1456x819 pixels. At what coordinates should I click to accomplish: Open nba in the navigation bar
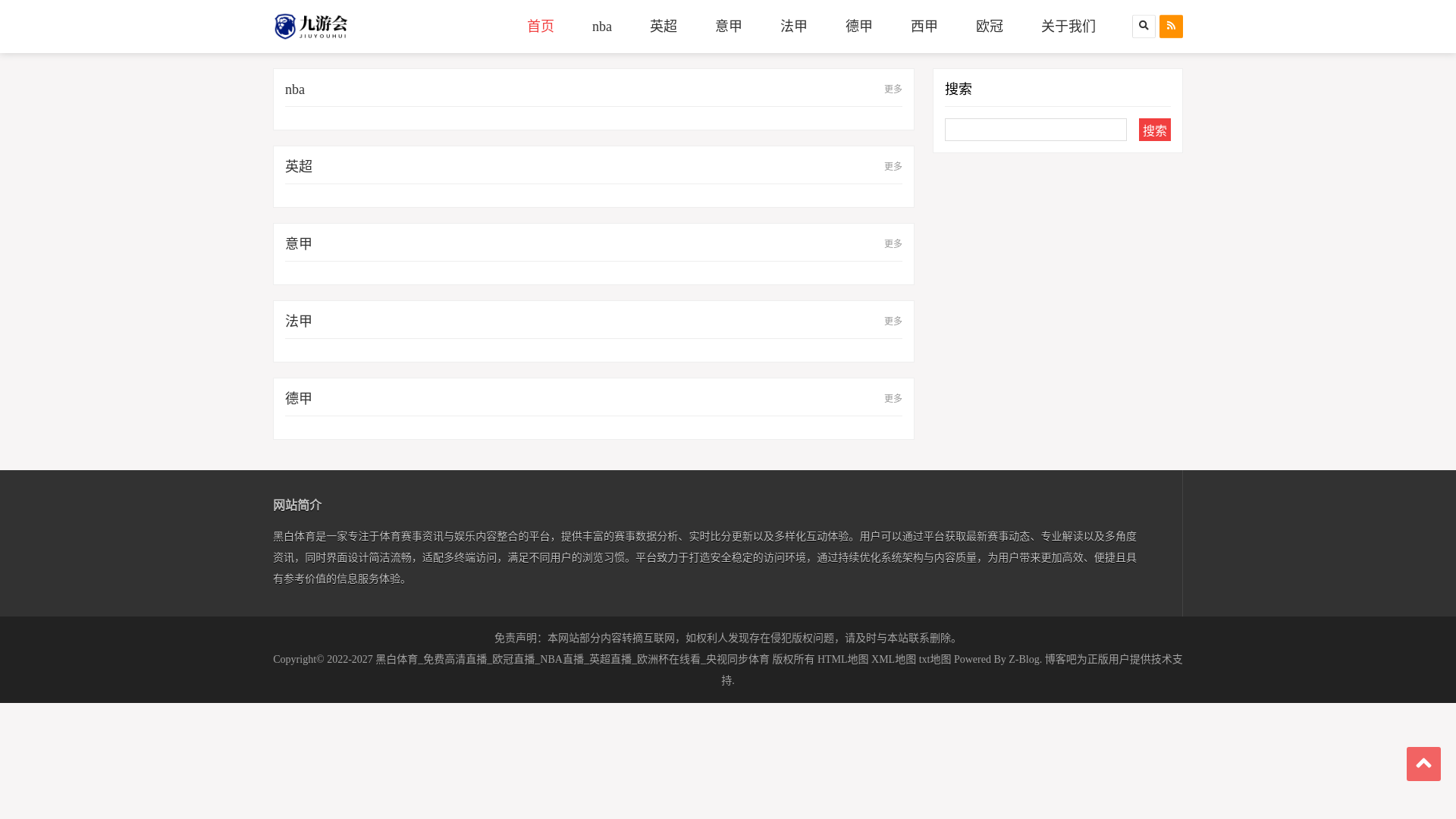tap(602, 27)
